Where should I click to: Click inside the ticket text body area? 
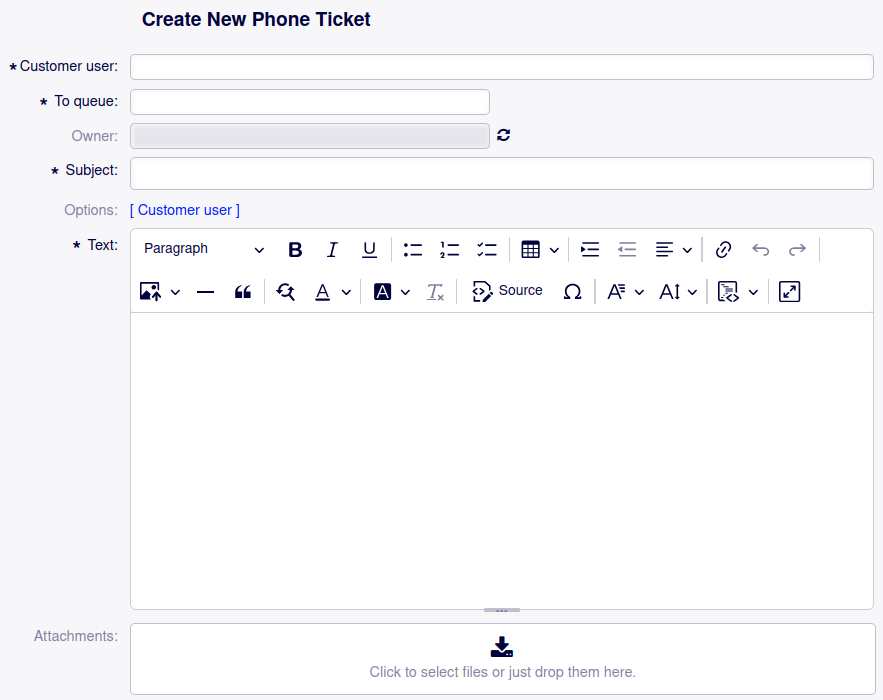pyautogui.click(x=502, y=461)
